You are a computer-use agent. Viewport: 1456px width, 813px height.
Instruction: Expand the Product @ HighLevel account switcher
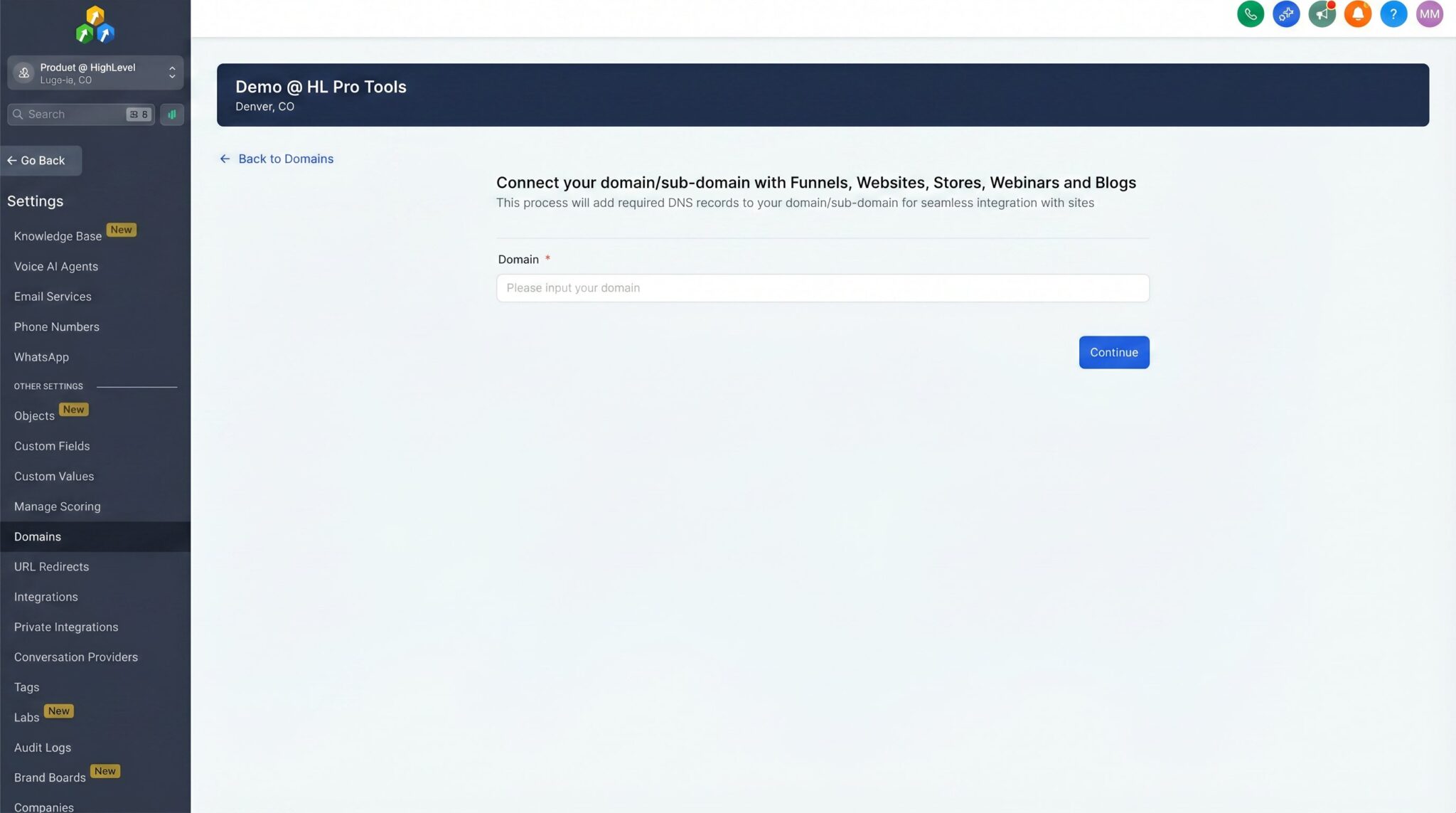(95, 73)
